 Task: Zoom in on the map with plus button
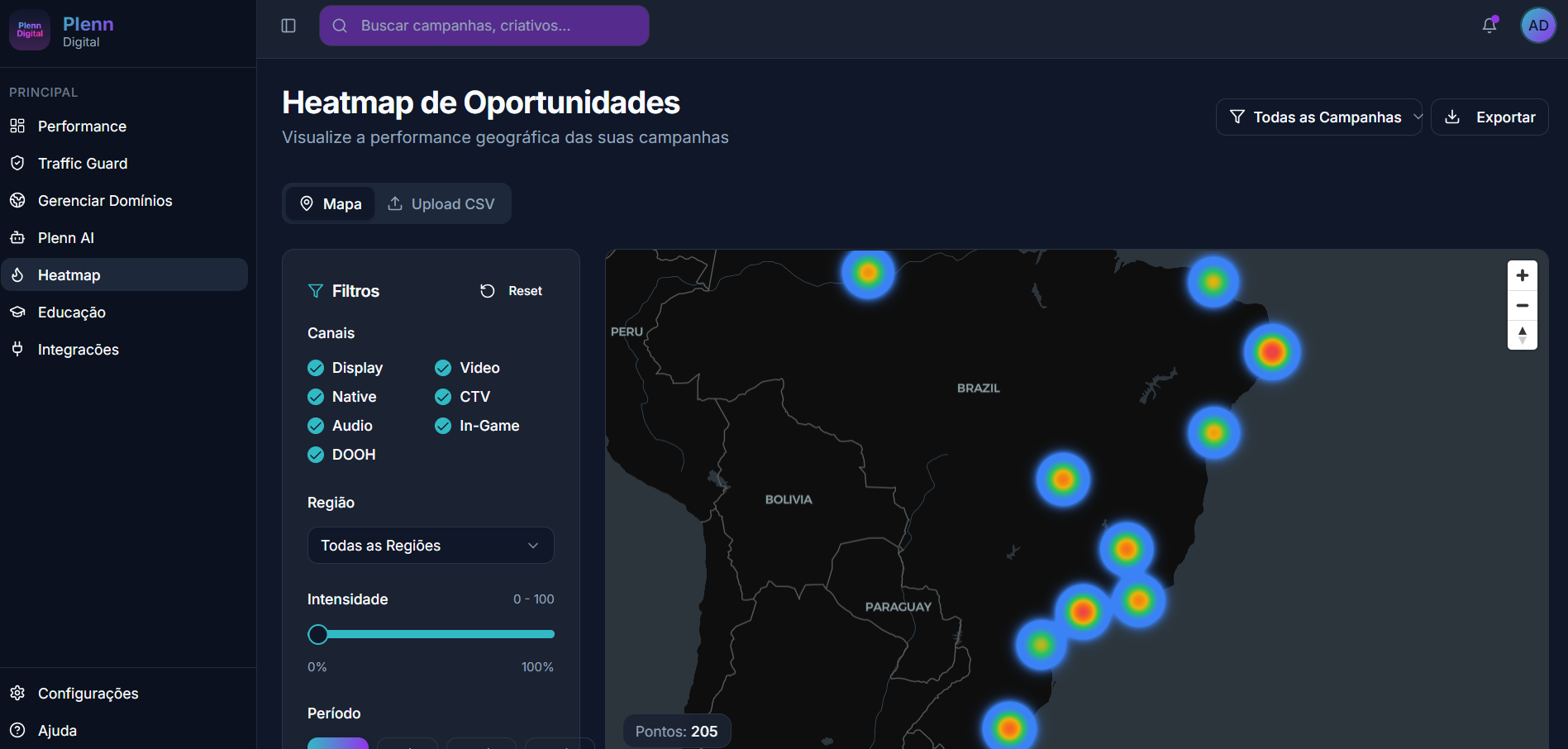point(1522,274)
